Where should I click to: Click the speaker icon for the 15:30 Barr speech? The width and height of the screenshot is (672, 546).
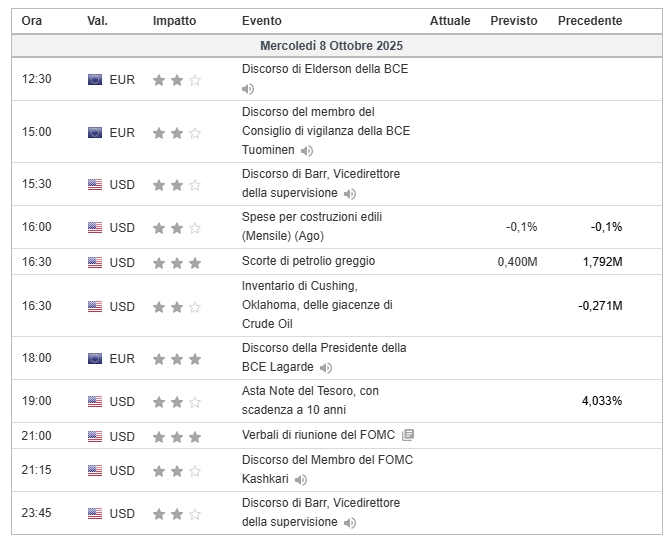[350, 194]
